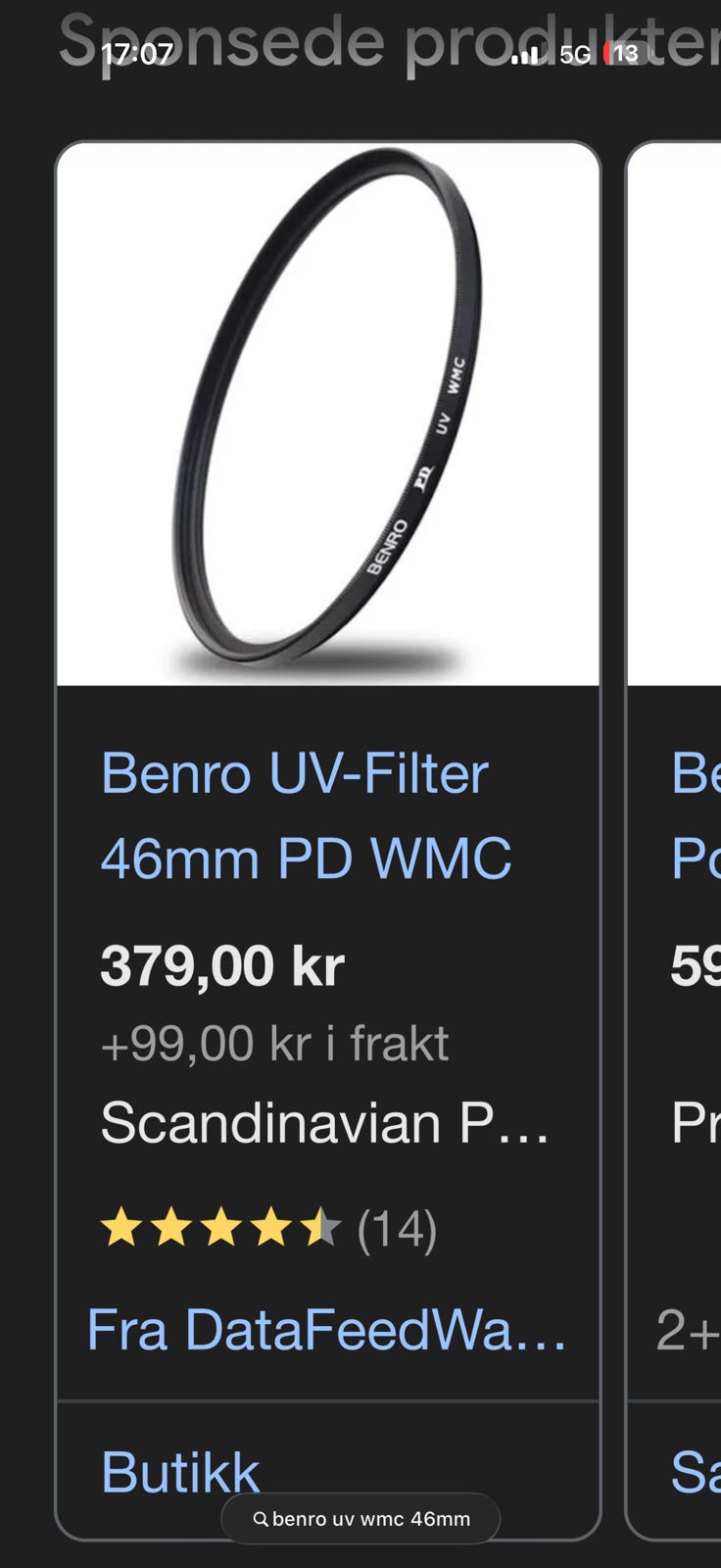Open the Butikk link
Screen dimensions: 721x1568
click(x=180, y=1472)
